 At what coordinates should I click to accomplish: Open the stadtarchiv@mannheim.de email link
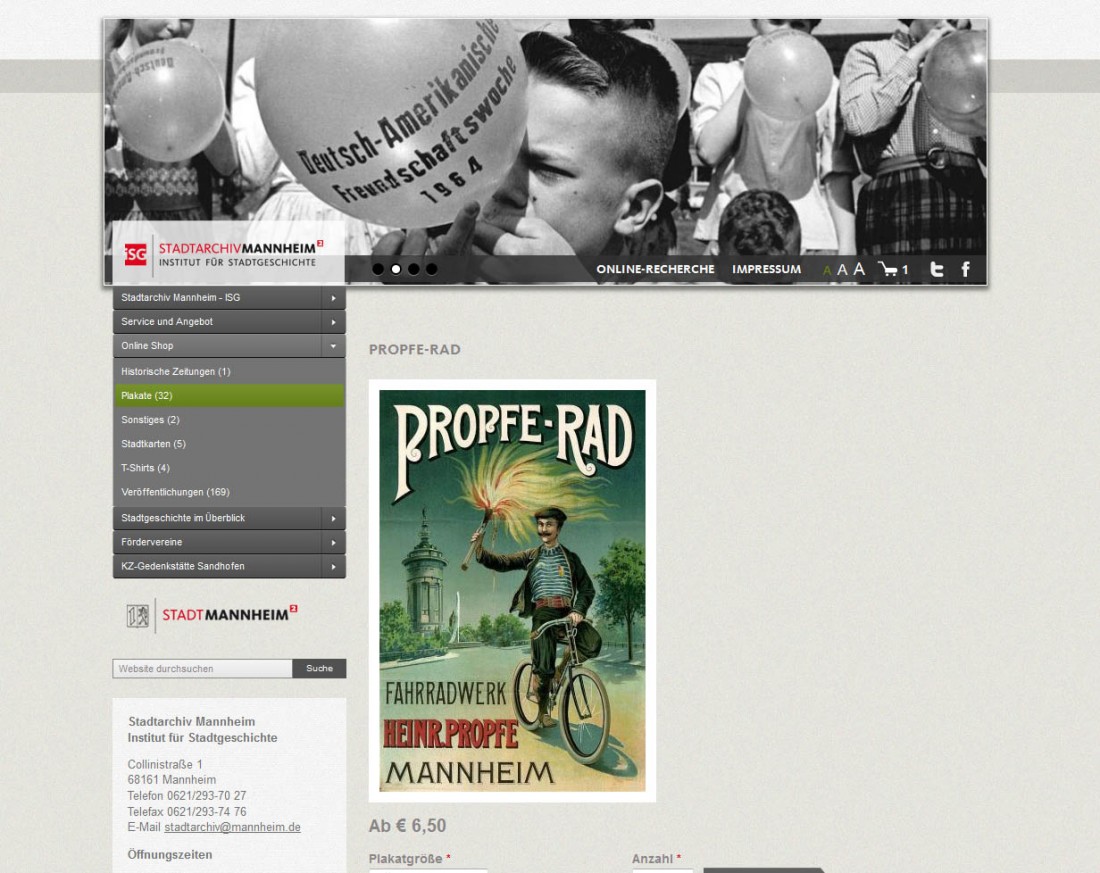[232, 827]
